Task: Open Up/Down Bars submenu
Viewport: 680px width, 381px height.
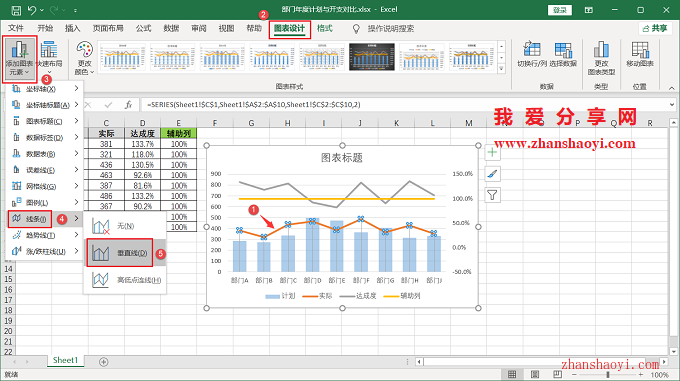Action: 44,251
